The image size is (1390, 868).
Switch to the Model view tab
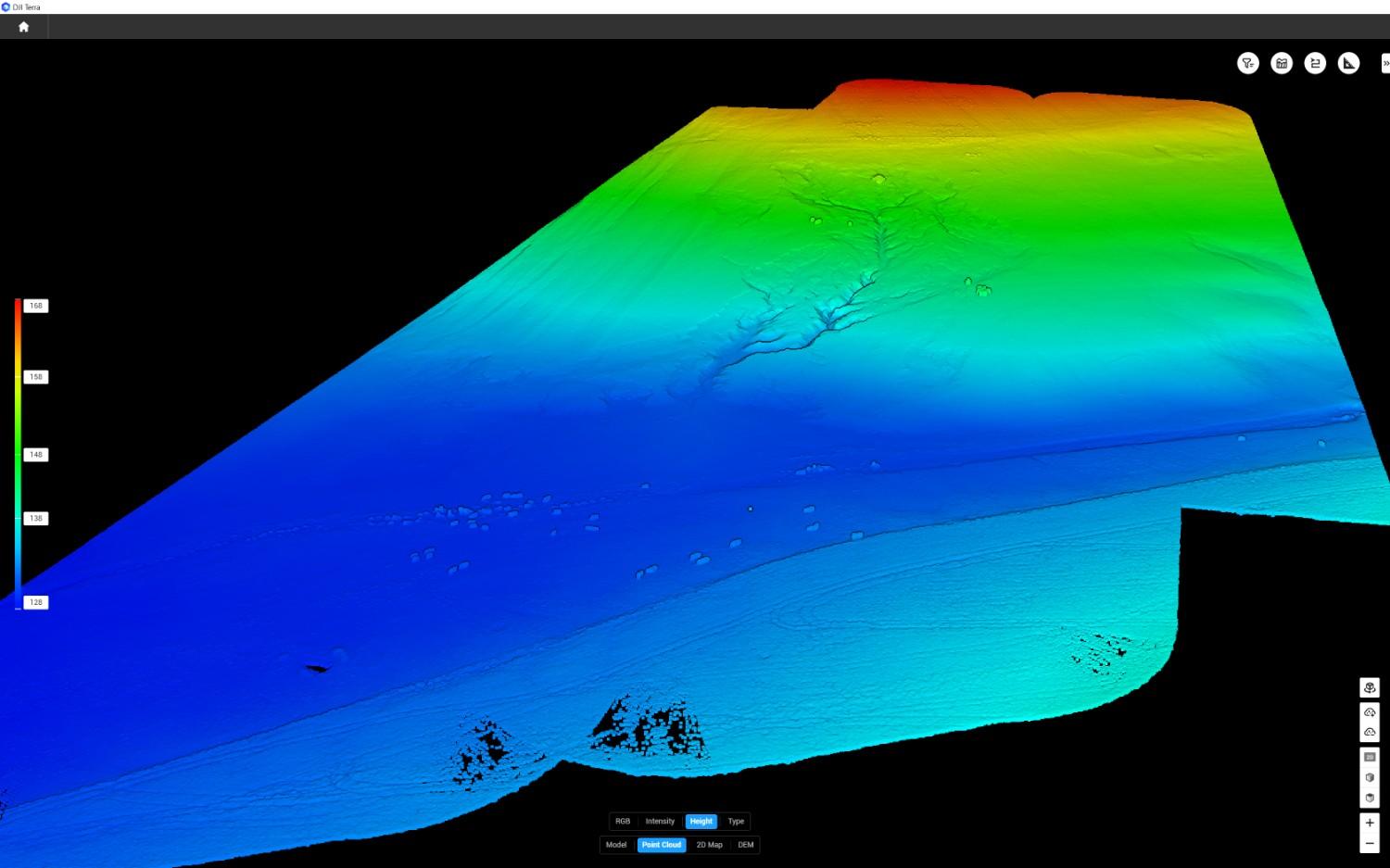[616, 845]
